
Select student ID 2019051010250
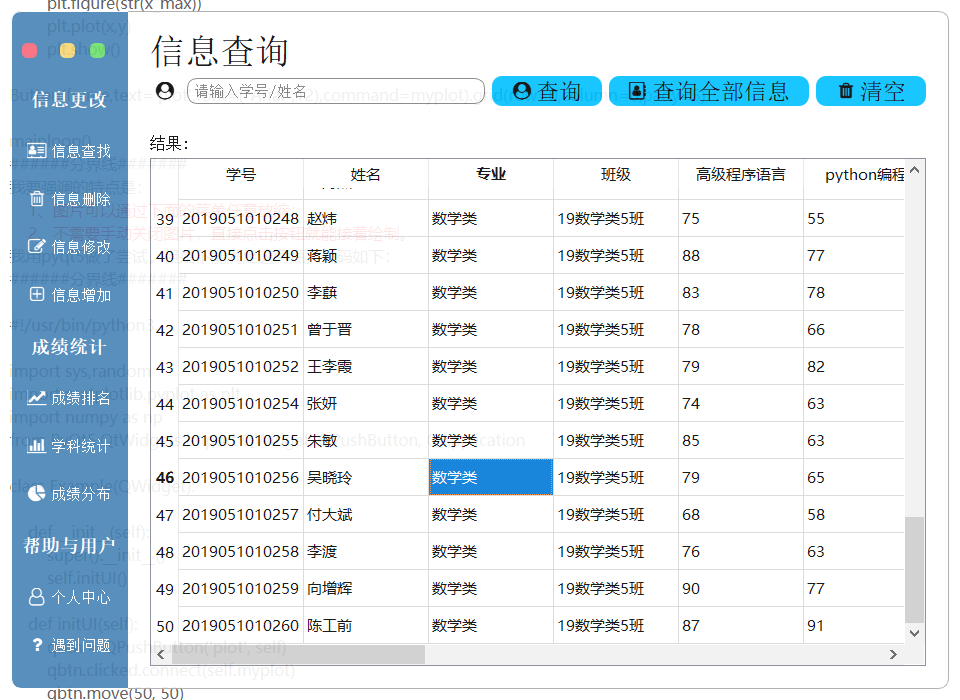click(241, 293)
